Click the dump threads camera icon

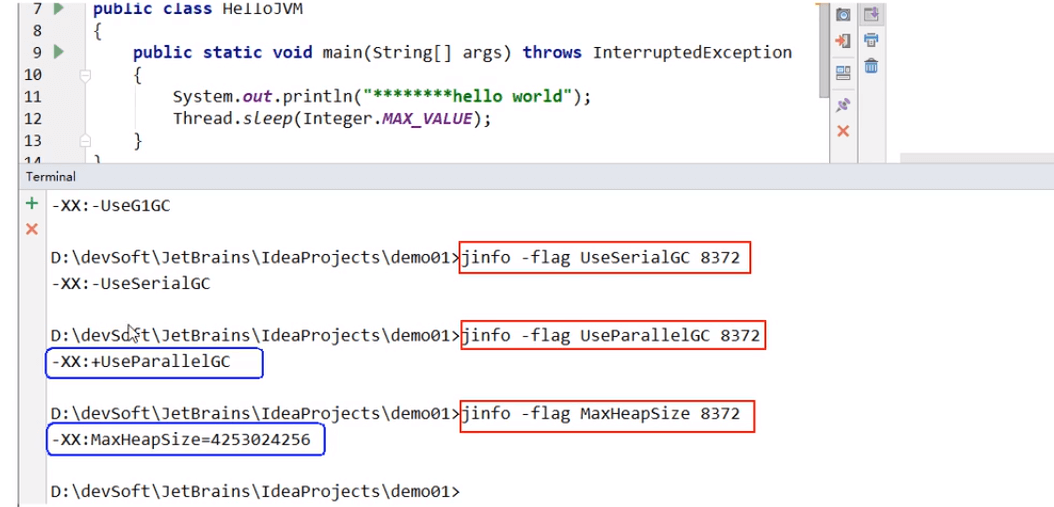click(843, 13)
